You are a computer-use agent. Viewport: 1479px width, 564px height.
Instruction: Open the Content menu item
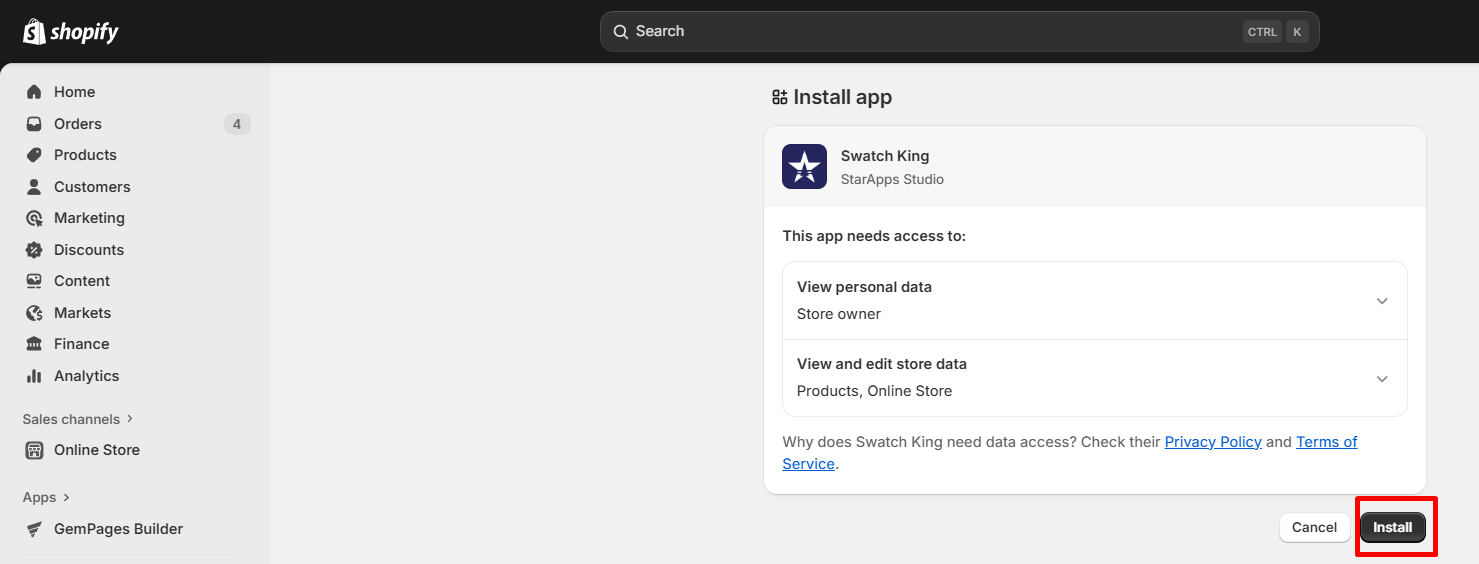click(x=81, y=281)
